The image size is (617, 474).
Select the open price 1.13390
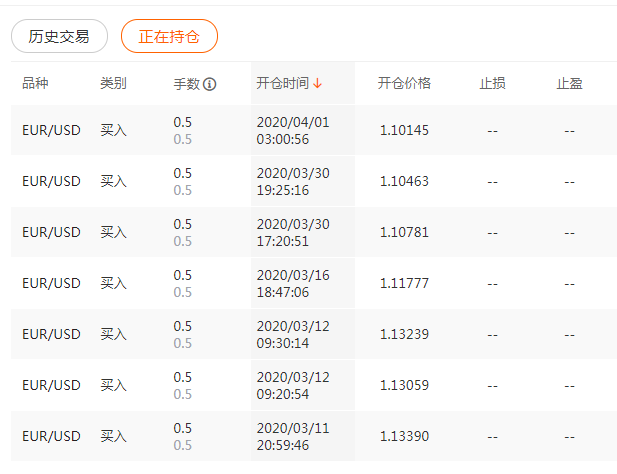404,436
